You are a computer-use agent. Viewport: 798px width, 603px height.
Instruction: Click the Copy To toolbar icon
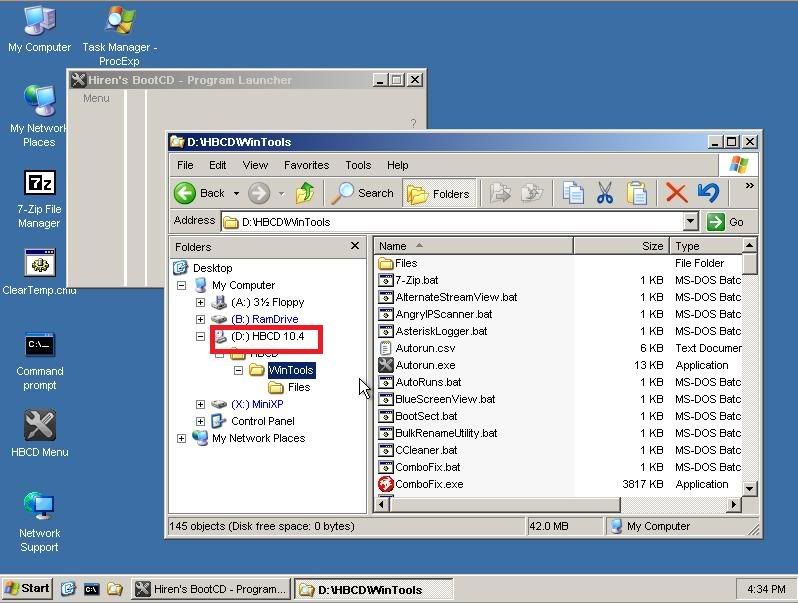532,193
